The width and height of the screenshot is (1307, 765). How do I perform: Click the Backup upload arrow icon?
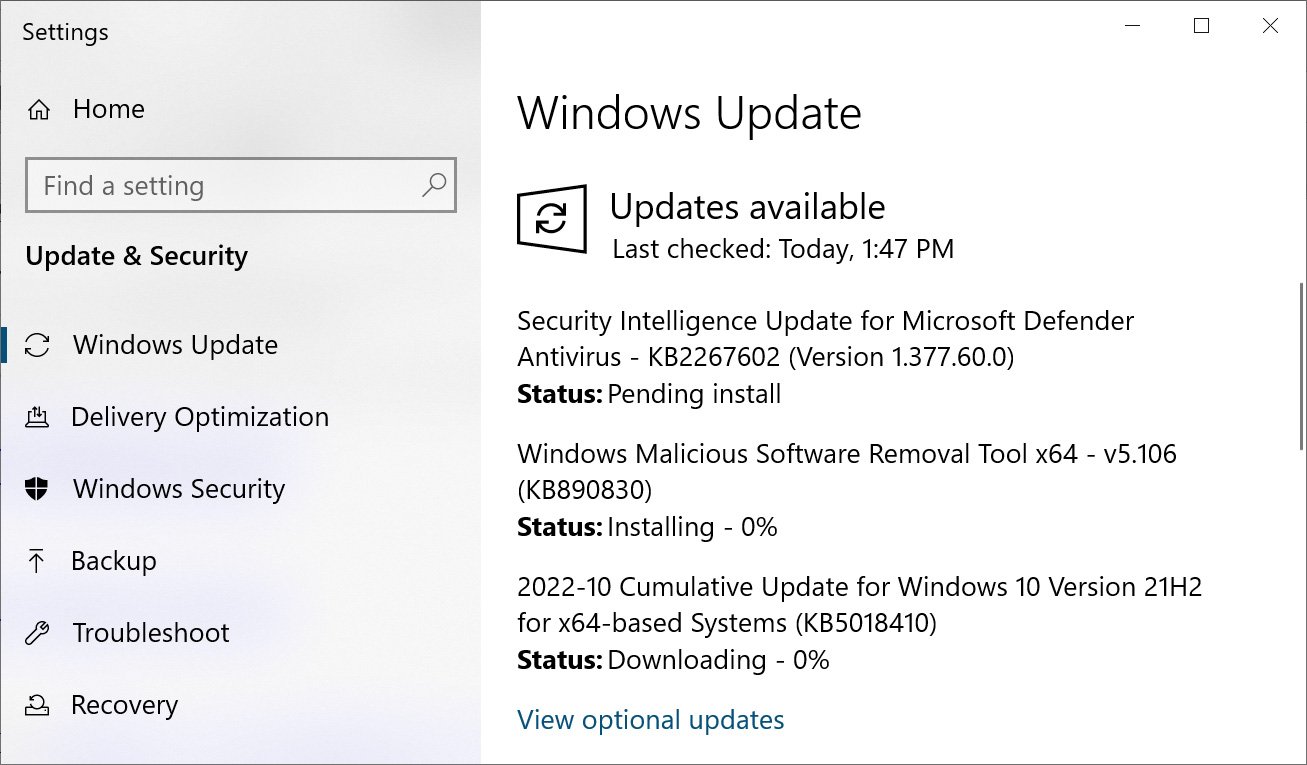pyautogui.click(x=37, y=561)
